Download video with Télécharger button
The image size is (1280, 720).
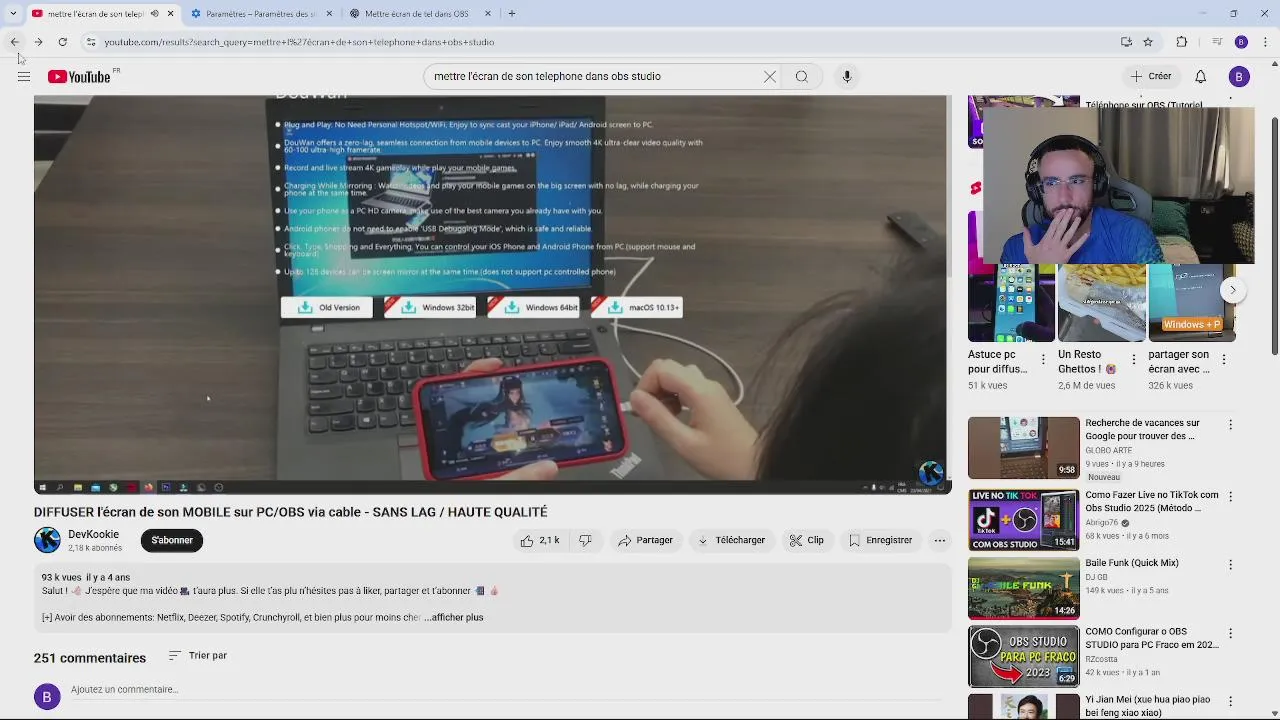pos(731,540)
